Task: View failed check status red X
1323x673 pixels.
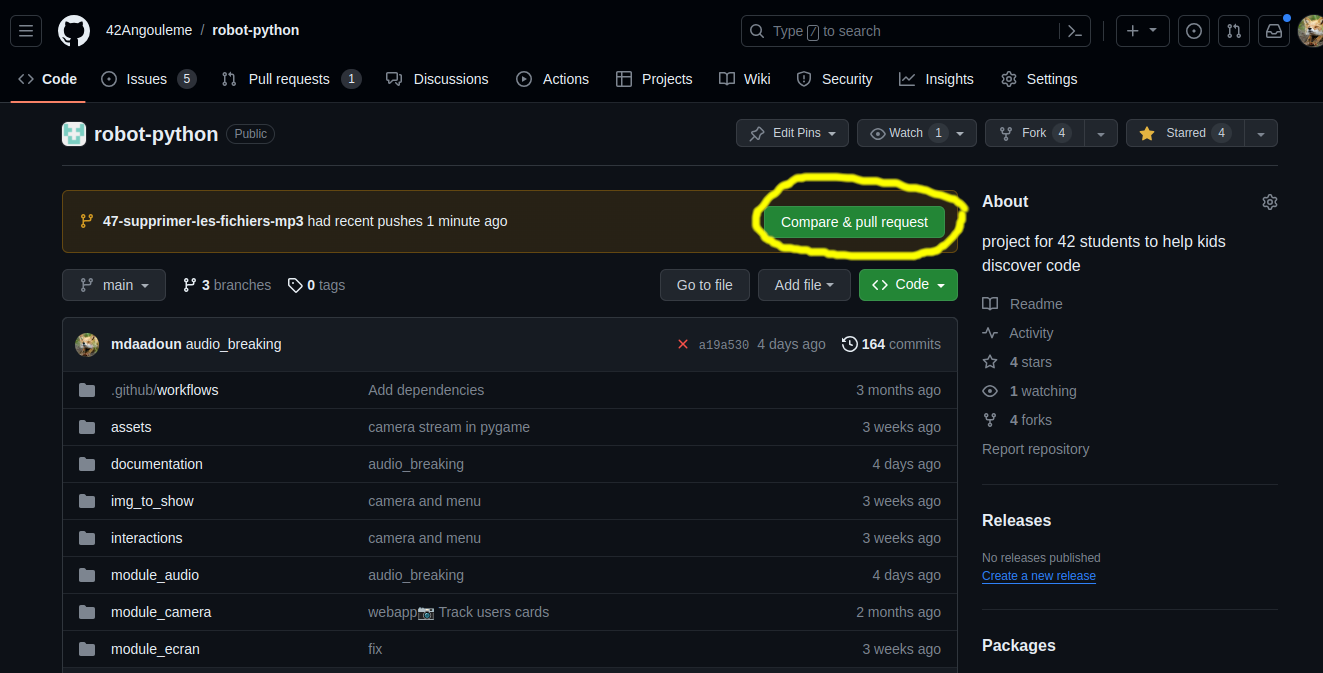Action: pos(683,344)
